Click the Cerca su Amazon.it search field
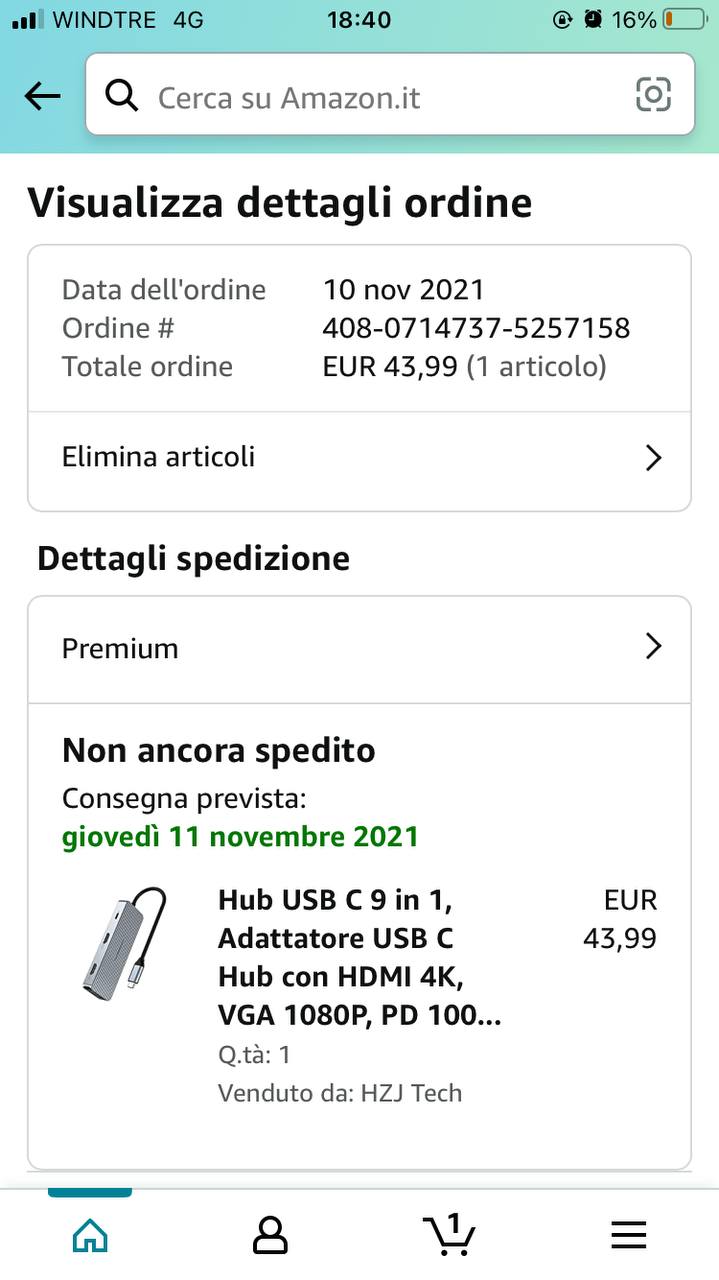Screen dimensions: 719x1280 (390, 96)
